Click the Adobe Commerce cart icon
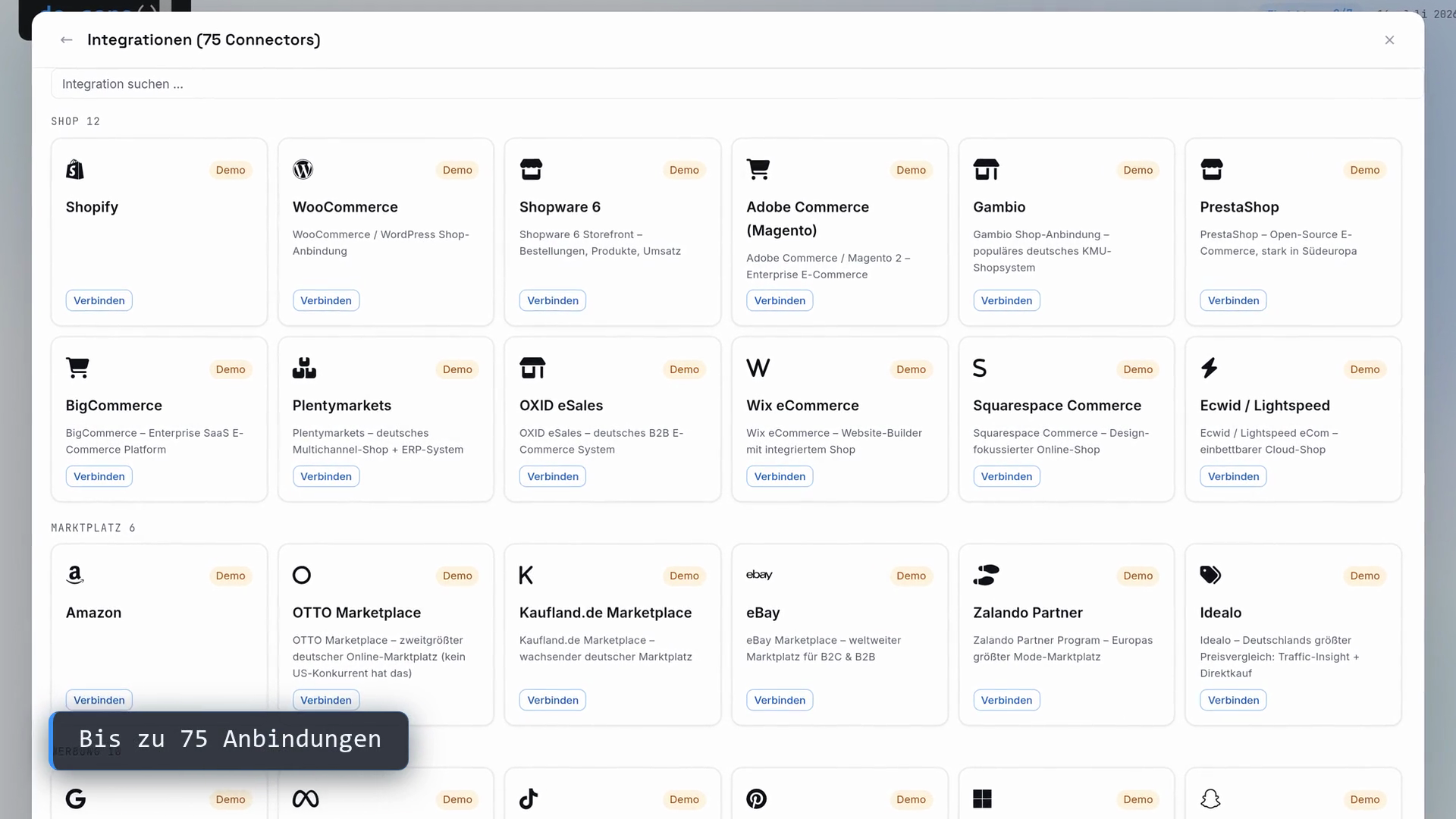Screen dimensions: 1456x819 (x=758, y=169)
